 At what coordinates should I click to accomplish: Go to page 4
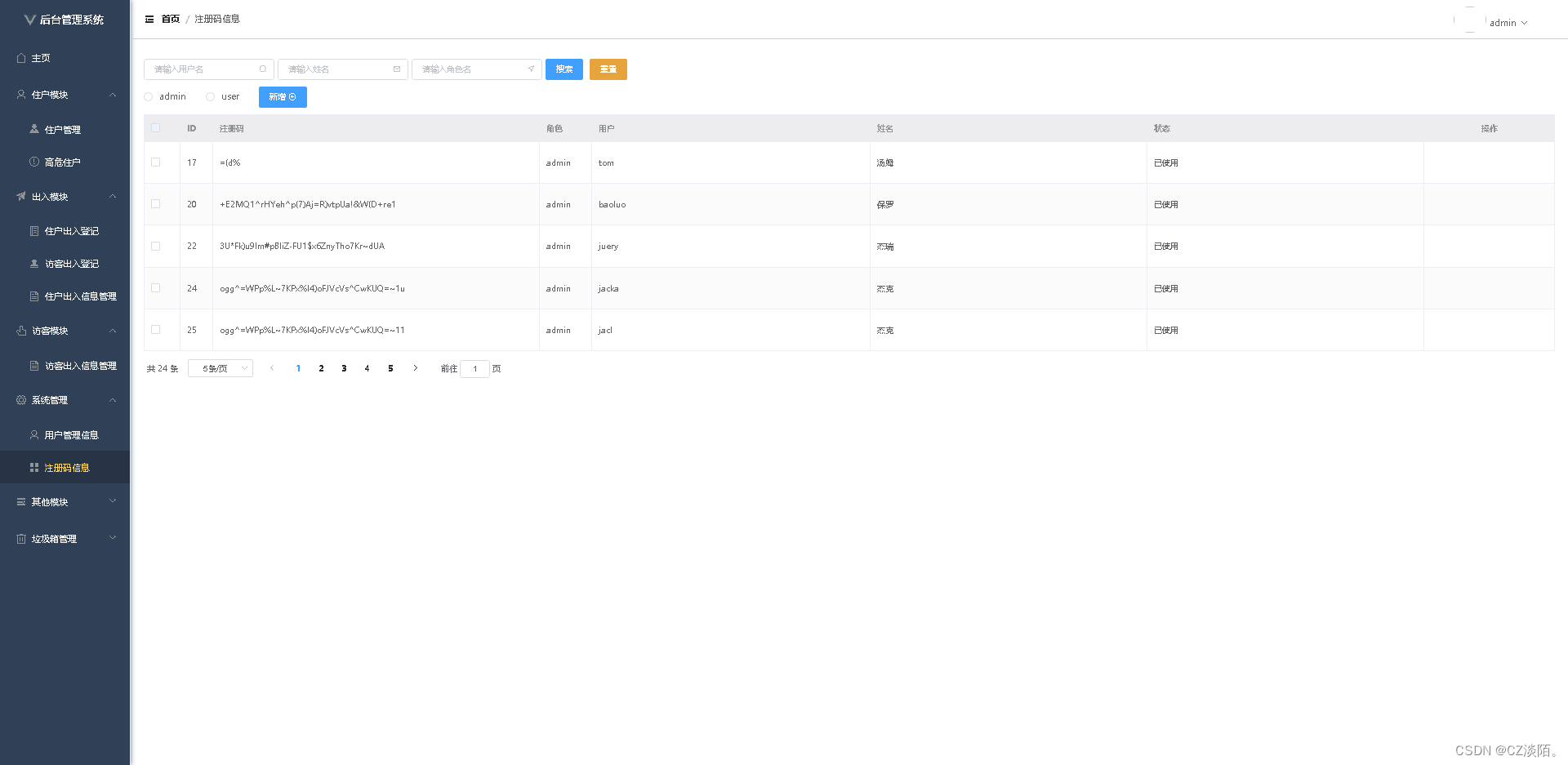click(367, 368)
